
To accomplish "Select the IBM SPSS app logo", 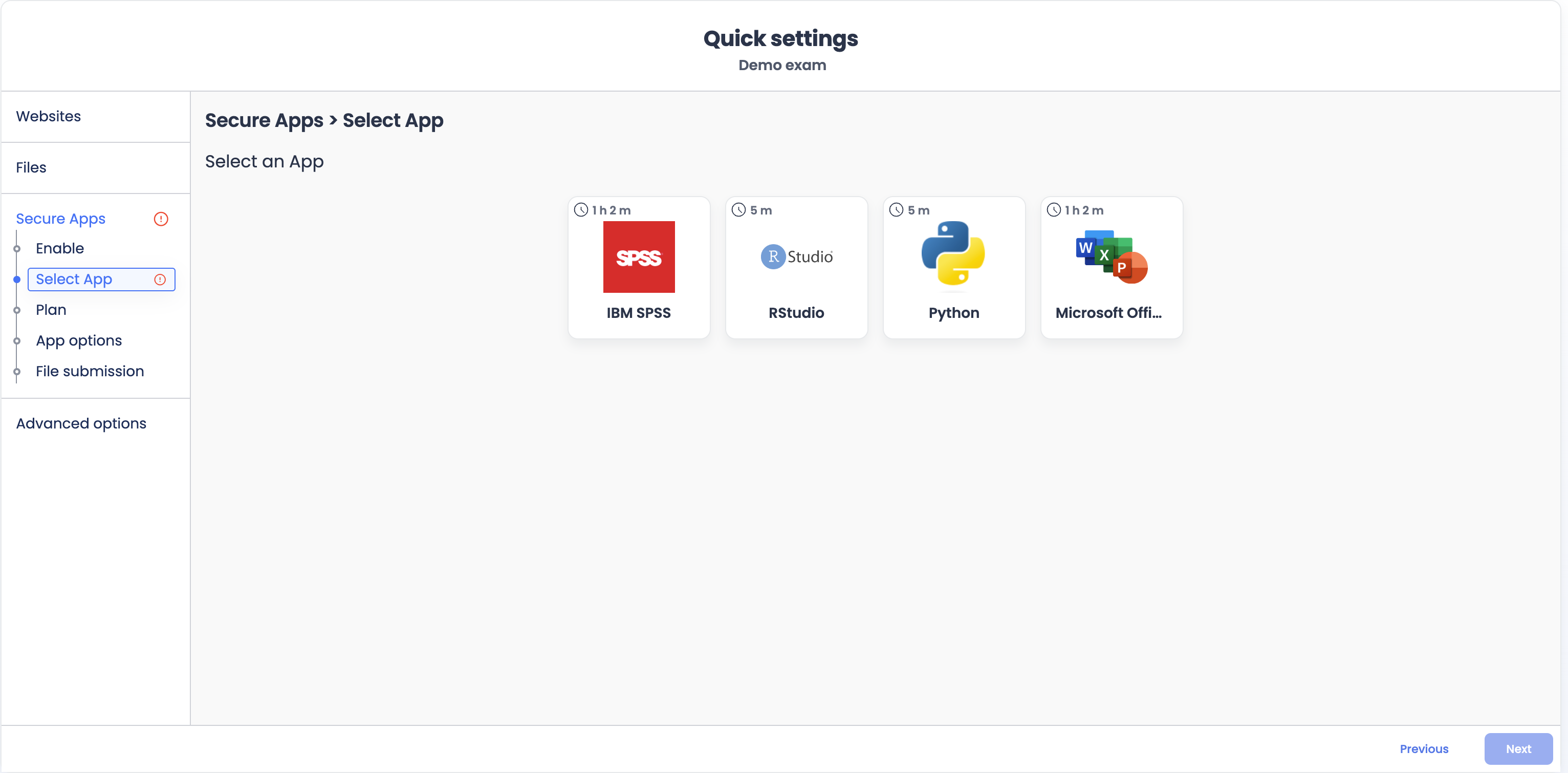I will (x=639, y=257).
